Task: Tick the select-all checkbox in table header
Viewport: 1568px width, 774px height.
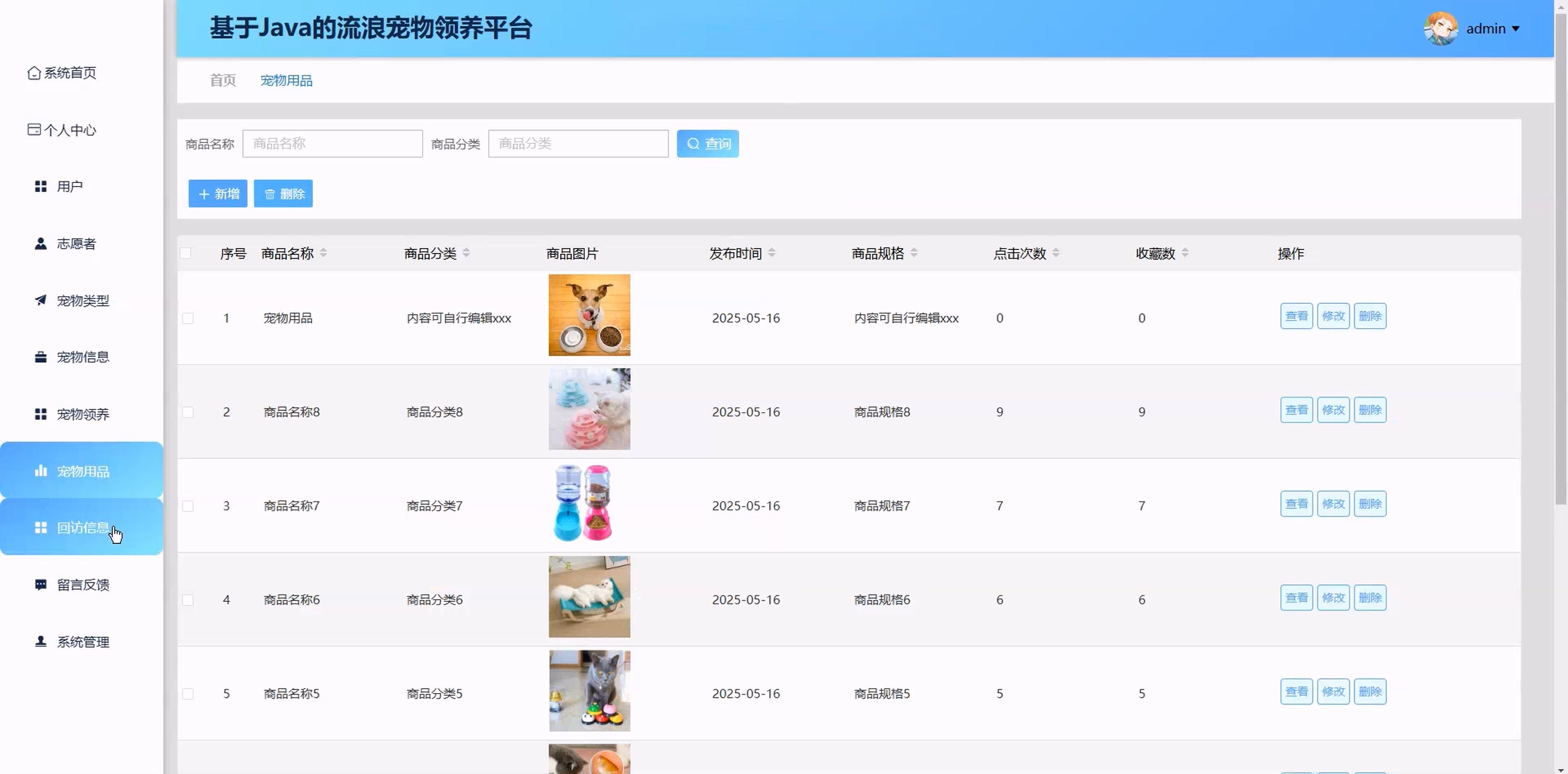Action: [x=186, y=253]
